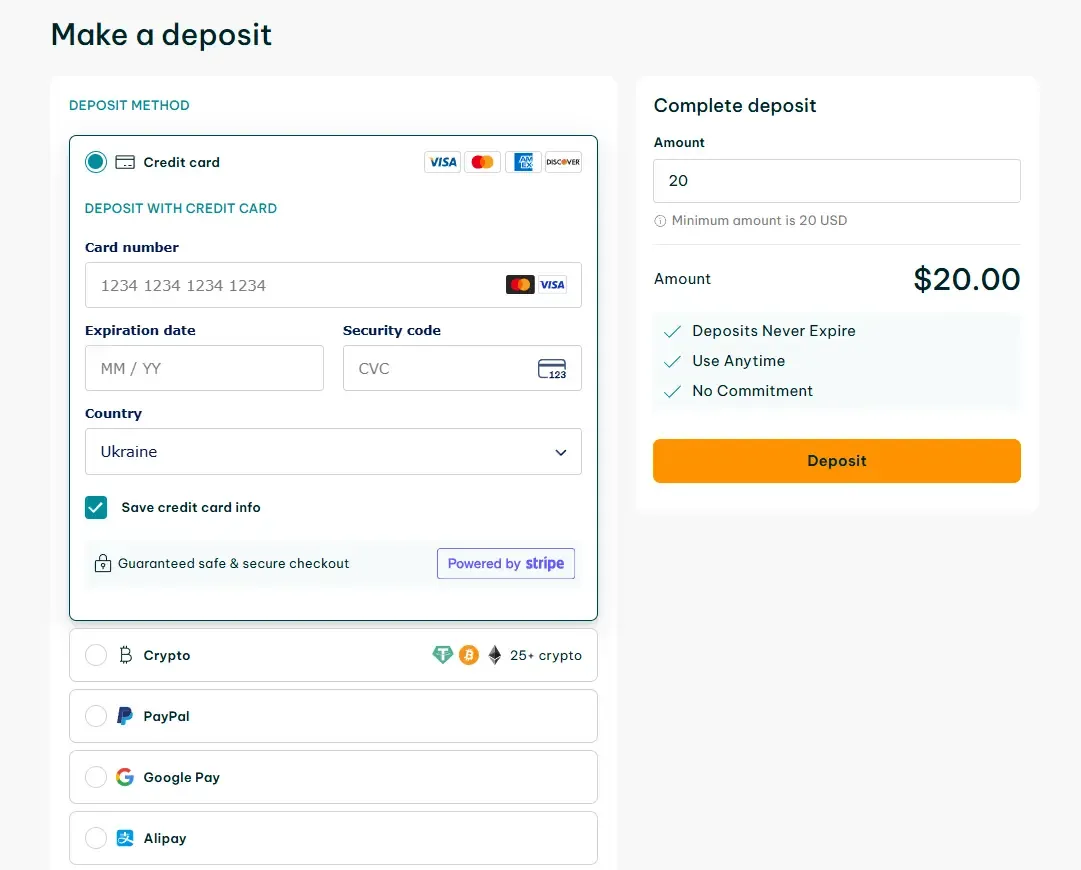
Task: Click the Visa logo beside Credit card
Action: (x=442, y=161)
